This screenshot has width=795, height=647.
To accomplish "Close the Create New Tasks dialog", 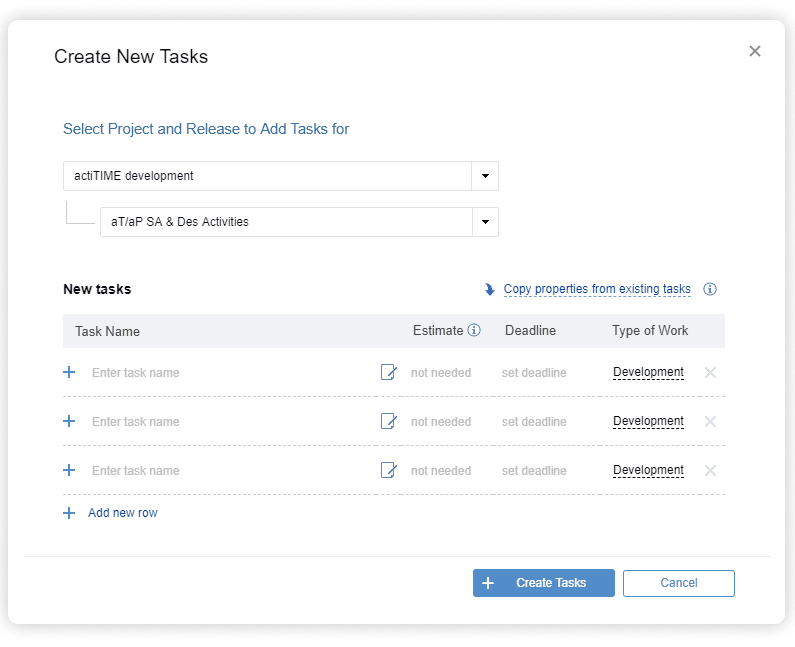I will (754, 51).
